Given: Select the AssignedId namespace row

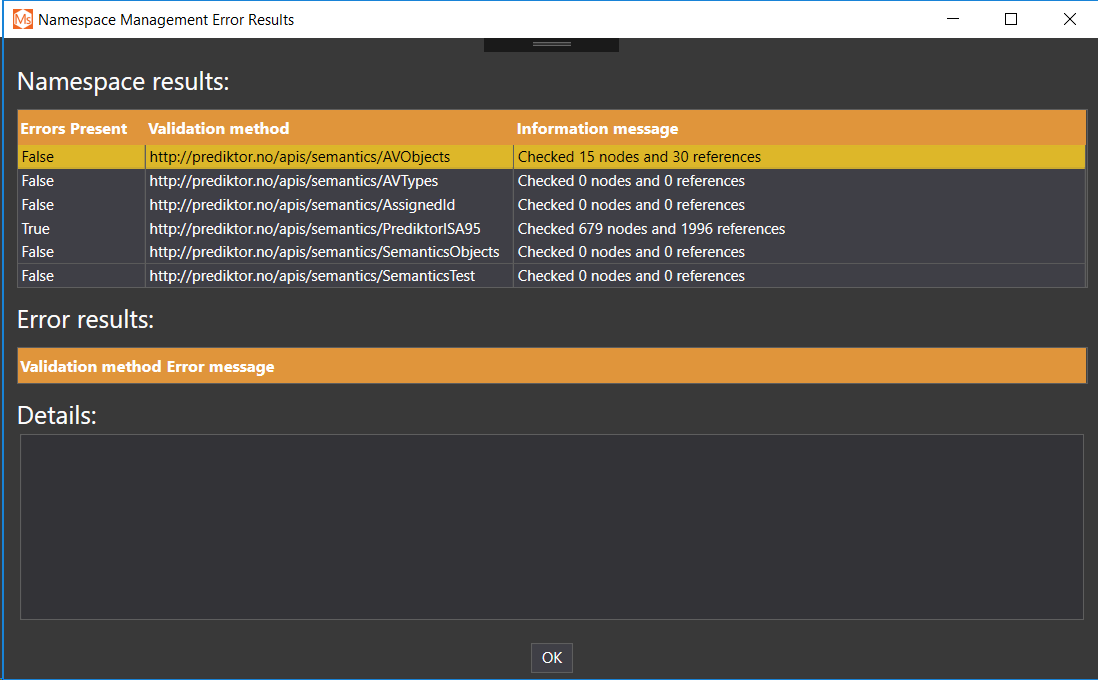Looking at the screenshot, I should (302, 205).
